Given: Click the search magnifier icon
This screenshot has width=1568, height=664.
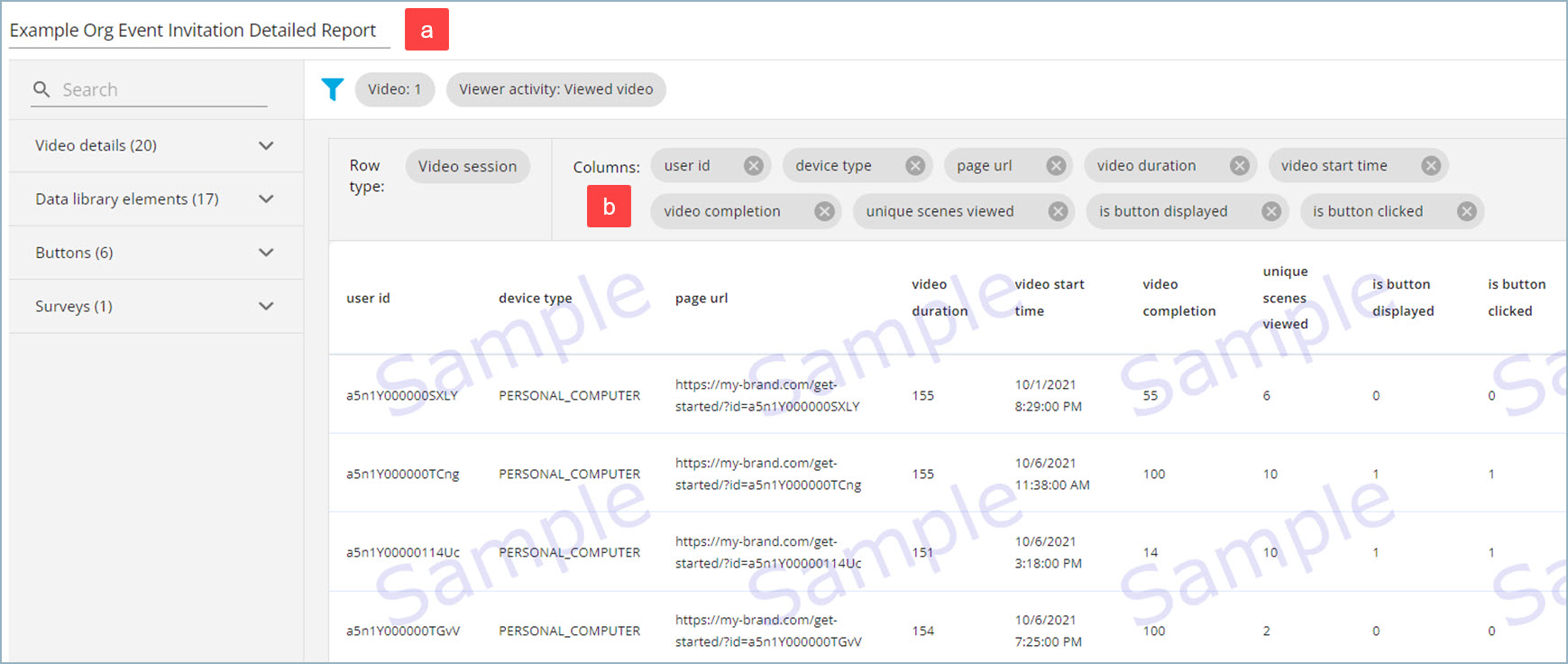Looking at the screenshot, I should (41, 89).
